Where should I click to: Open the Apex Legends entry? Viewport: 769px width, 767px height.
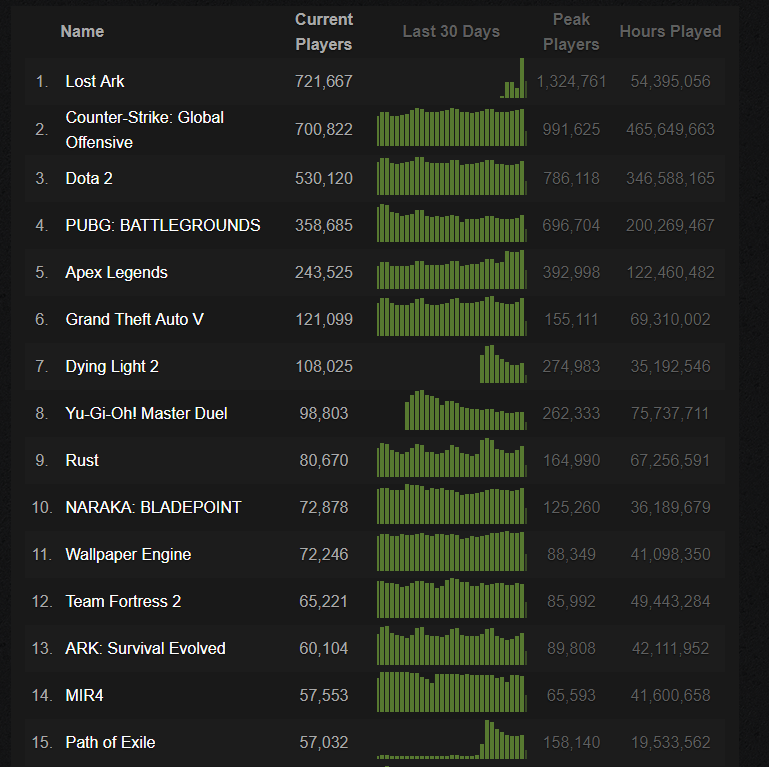[x=116, y=273]
